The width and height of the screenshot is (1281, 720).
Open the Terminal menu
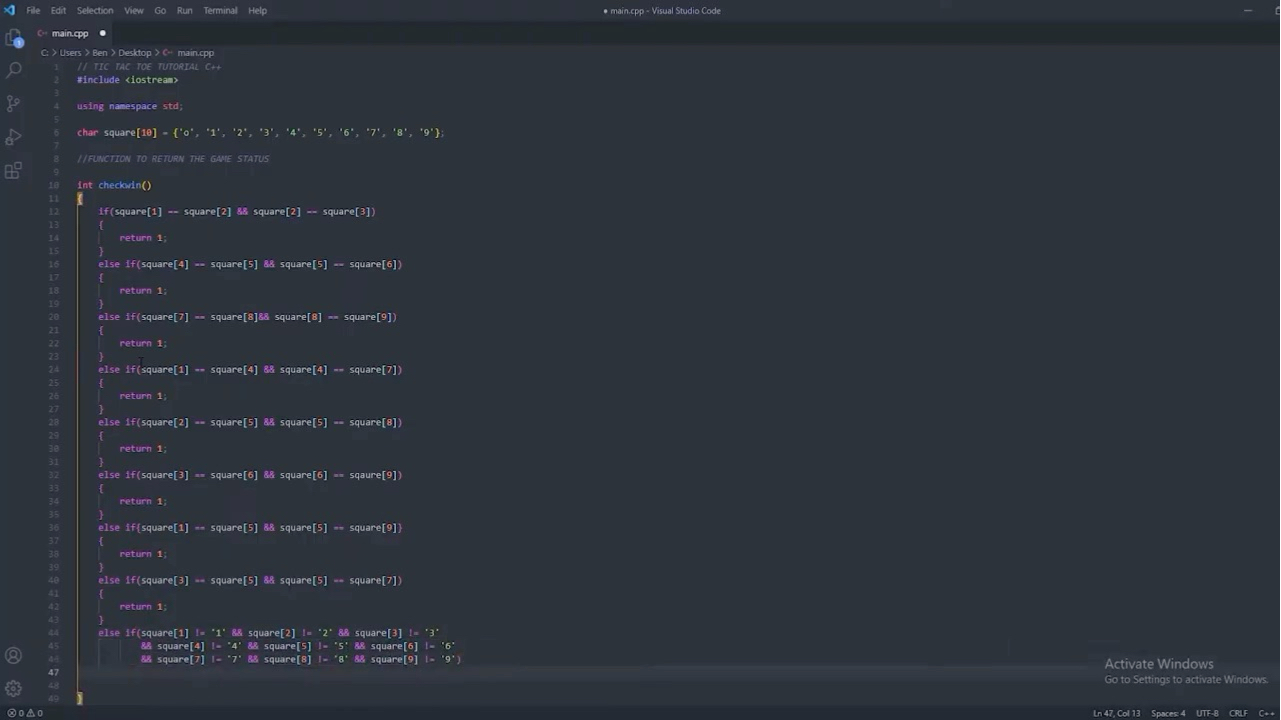click(220, 10)
